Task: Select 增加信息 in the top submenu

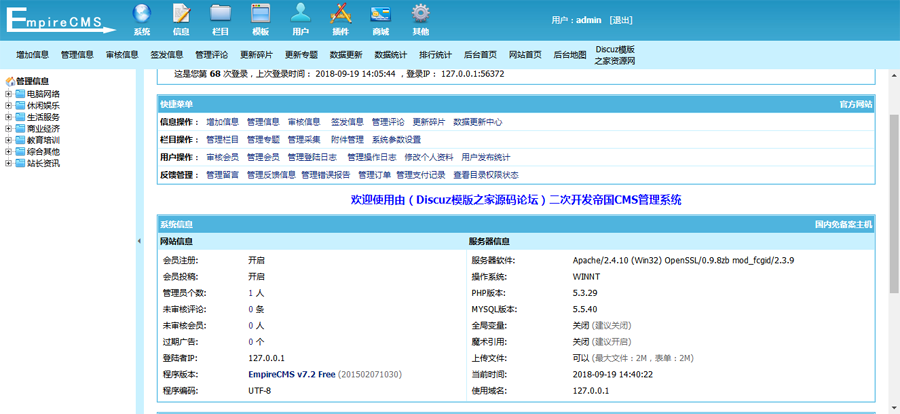Action: tap(32, 55)
